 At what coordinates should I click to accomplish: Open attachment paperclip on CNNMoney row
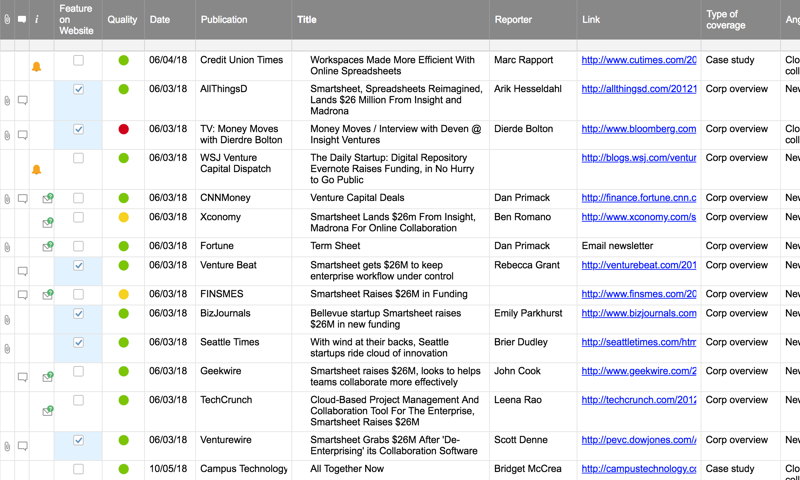pyautogui.click(x=7, y=199)
